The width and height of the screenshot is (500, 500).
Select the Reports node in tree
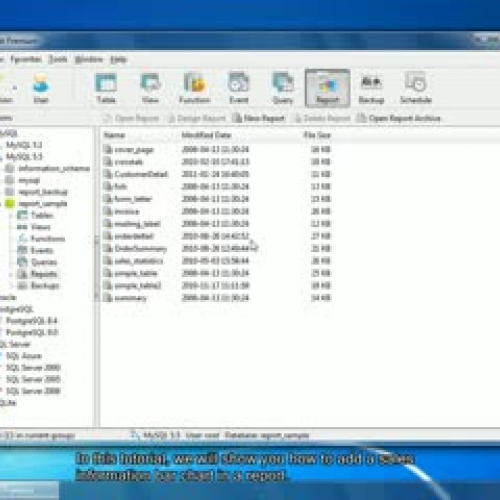pos(44,274)
